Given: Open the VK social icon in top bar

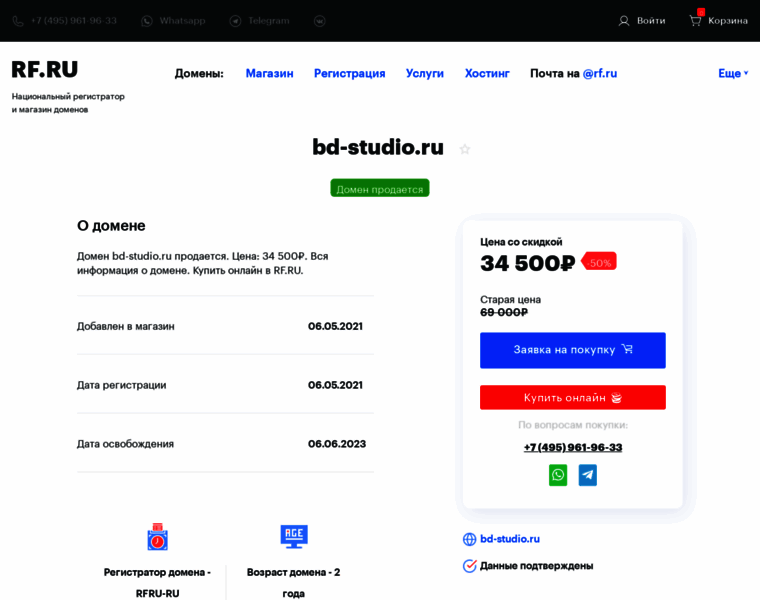Looking at the screenshot, I should coord(319,21).
